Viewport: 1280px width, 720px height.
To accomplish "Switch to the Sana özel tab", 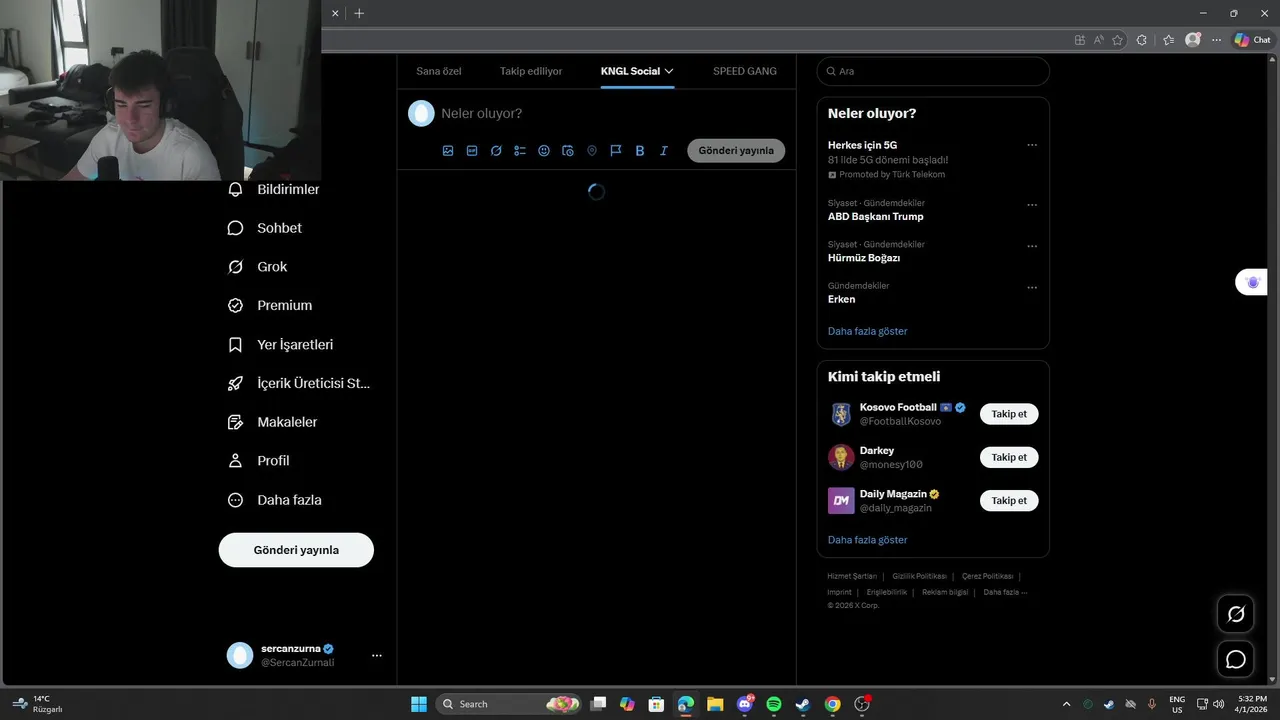I will [x=439, y=71].
